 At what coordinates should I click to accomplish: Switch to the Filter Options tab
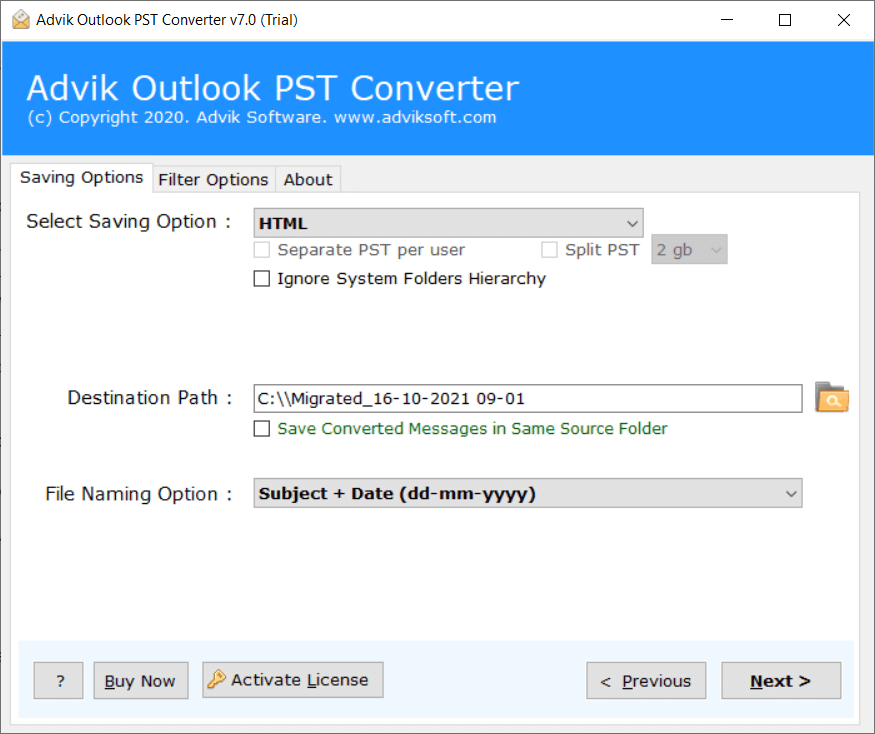213,179
